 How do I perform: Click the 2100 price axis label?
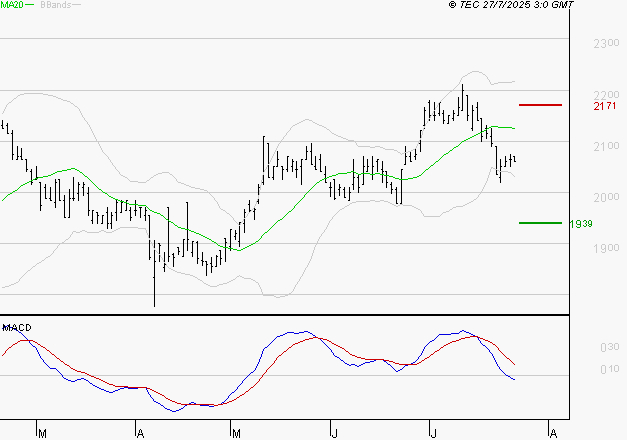pos(606,146)
